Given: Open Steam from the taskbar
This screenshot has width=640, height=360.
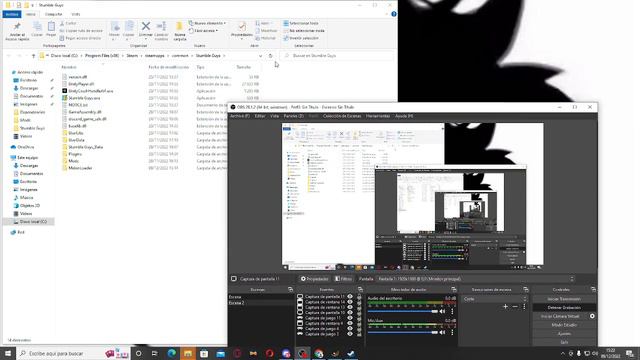Looking at the screenshot, I should [351, 353].
